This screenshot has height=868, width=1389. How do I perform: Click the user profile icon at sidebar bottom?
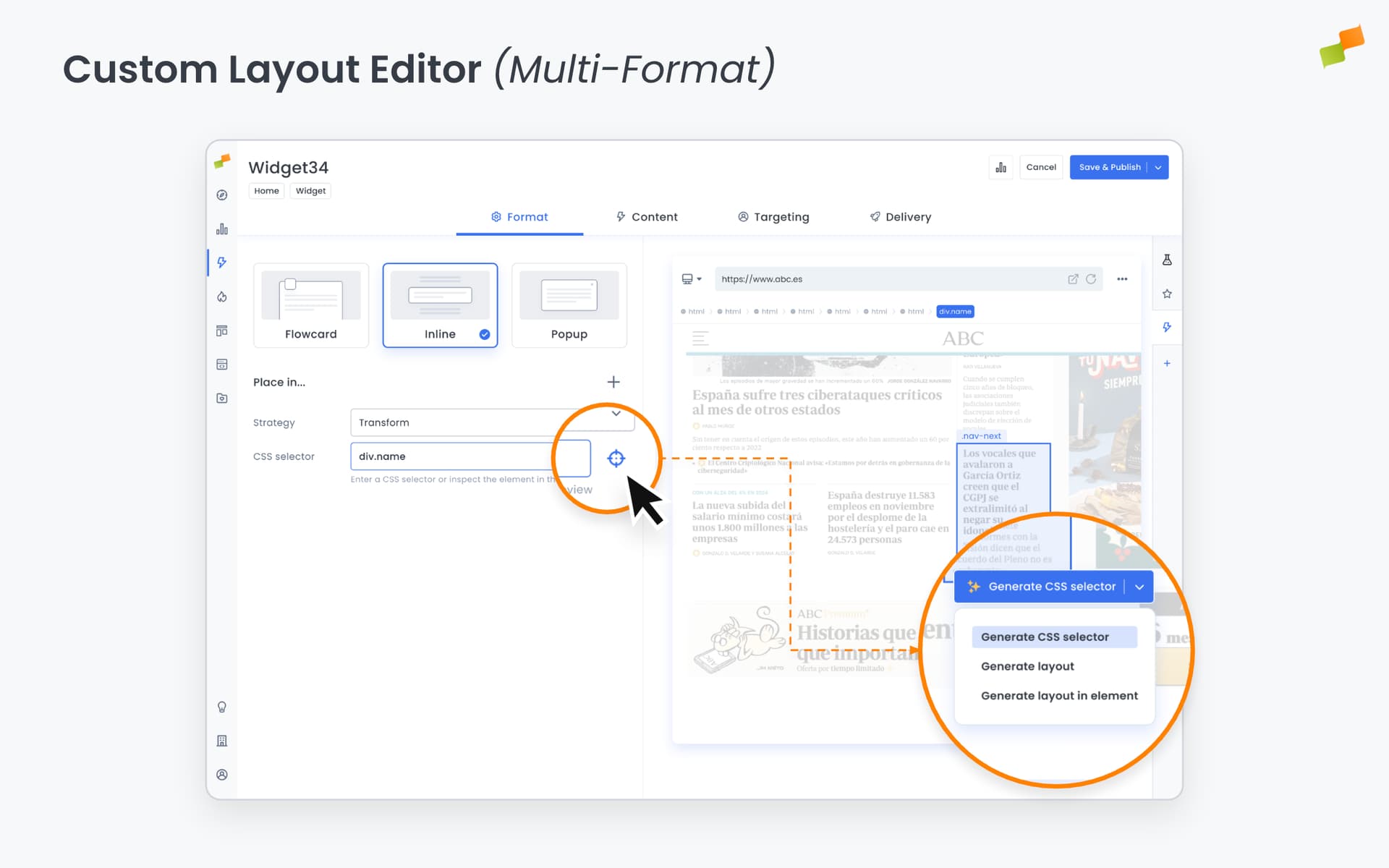tap(221, 774)
